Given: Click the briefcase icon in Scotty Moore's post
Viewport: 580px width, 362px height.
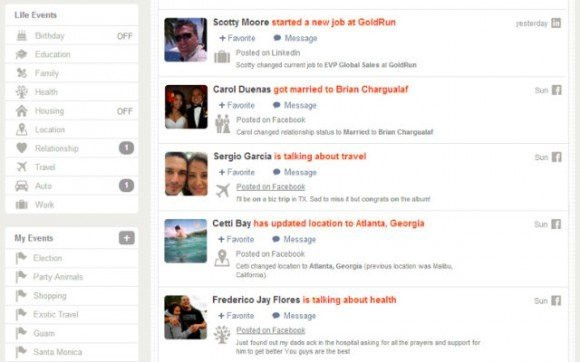Looking at the screenshot, I should [x=222, y=57].
